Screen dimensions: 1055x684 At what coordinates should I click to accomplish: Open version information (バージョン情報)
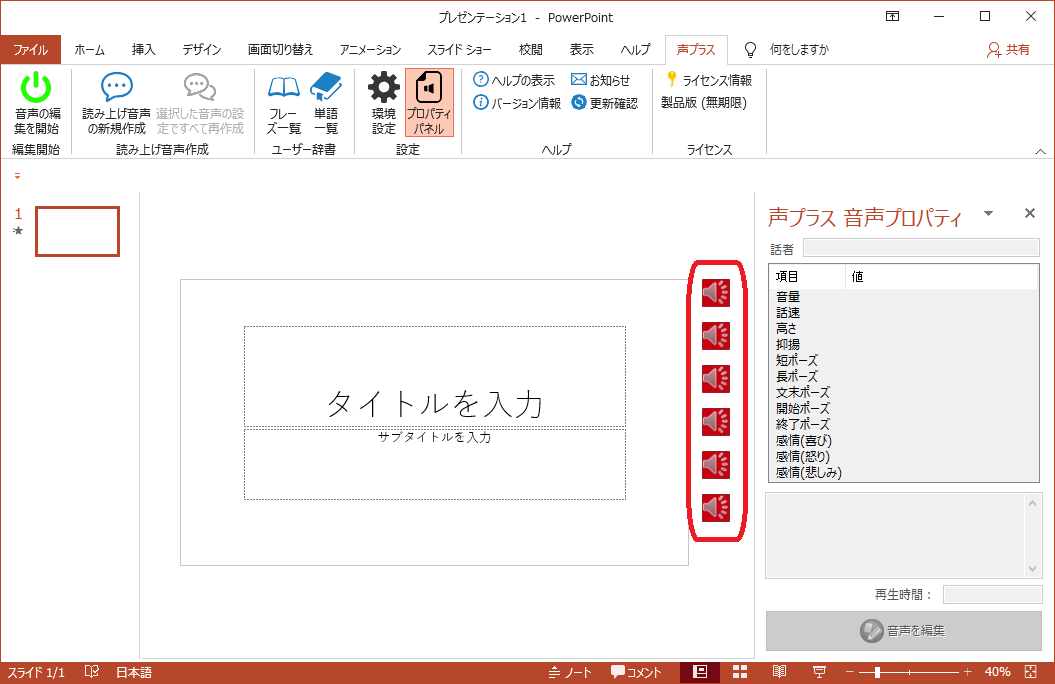517,103
